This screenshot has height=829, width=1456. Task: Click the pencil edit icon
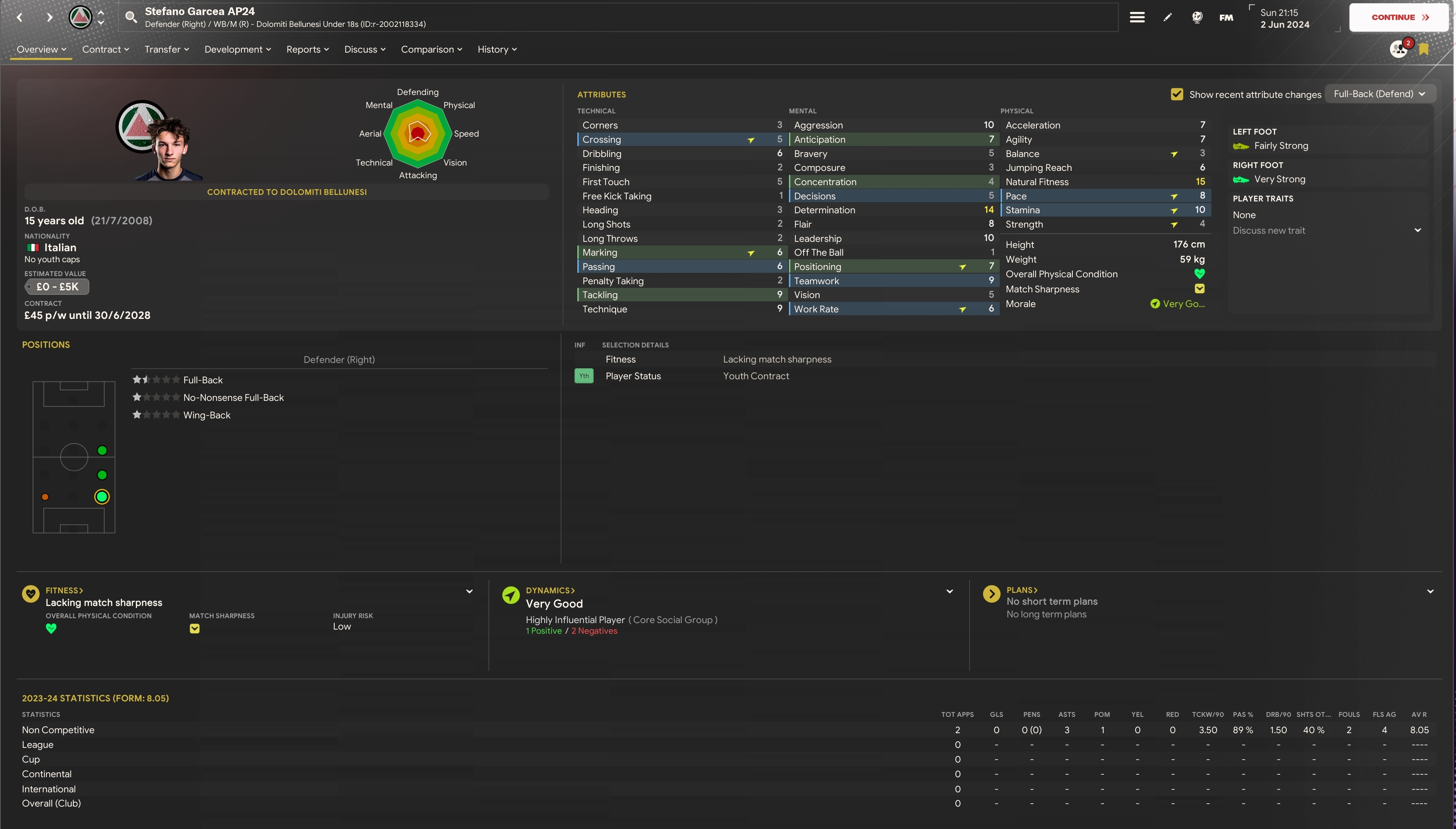[x=1167, y=17]
